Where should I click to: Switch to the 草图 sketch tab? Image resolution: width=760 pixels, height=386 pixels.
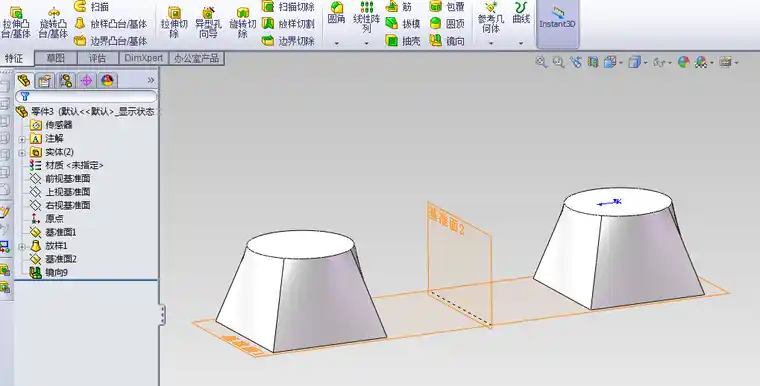click(56, 58)
